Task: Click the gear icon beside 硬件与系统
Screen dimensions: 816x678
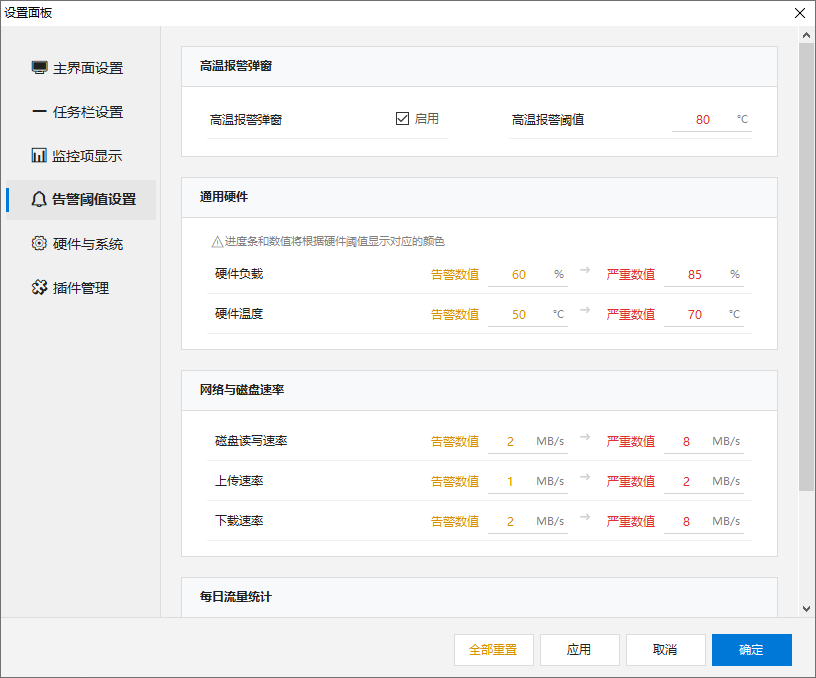Action: (37, 243)
